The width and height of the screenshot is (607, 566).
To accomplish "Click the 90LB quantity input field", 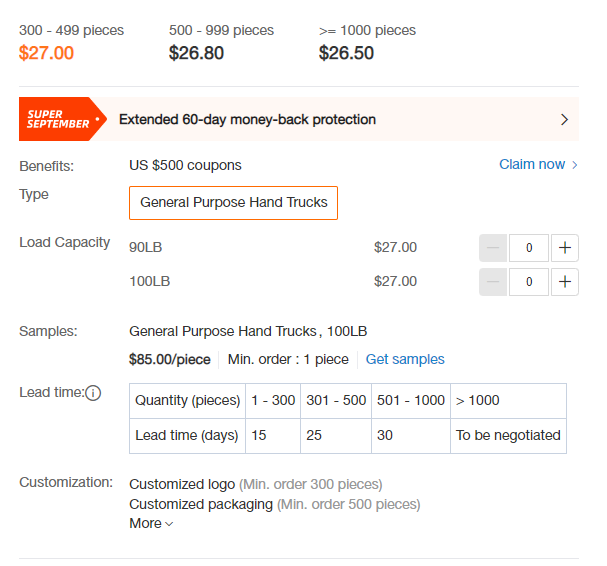I will point(529,247).
